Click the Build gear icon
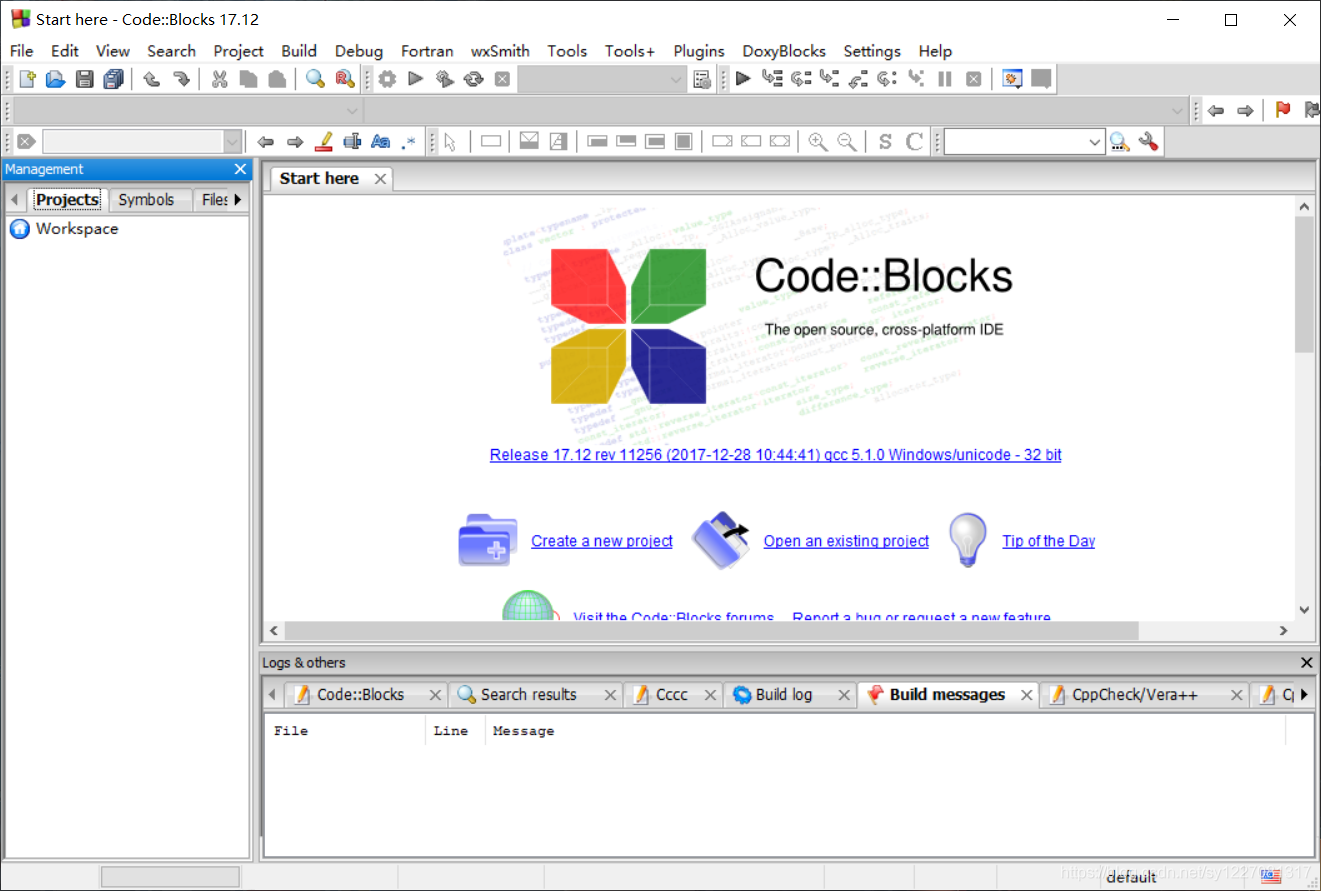Image resolution: width=1321 pixels, height=891 pixels. pos(387,79)
